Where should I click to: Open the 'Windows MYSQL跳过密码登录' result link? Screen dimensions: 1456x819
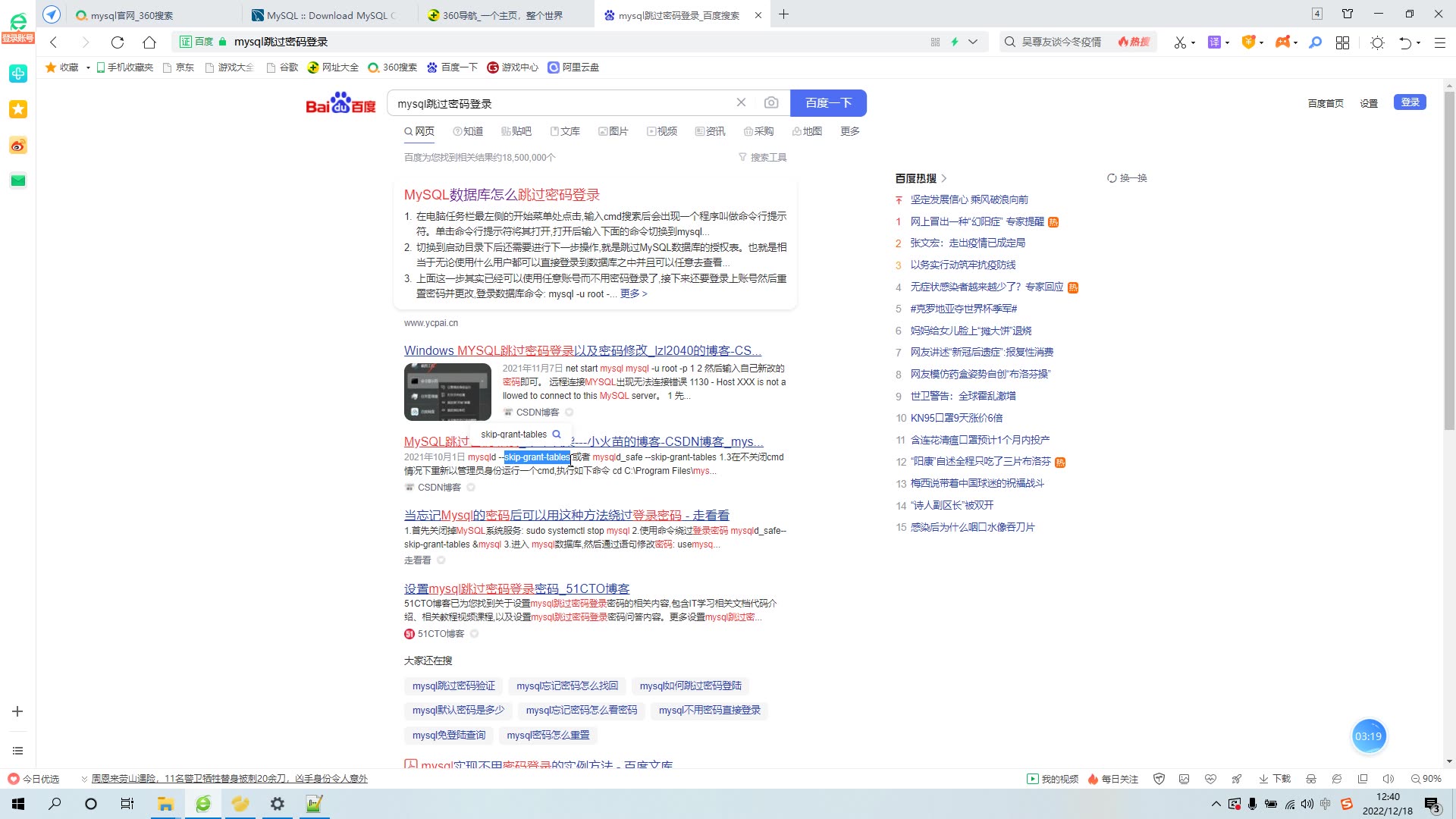[581, 350]
